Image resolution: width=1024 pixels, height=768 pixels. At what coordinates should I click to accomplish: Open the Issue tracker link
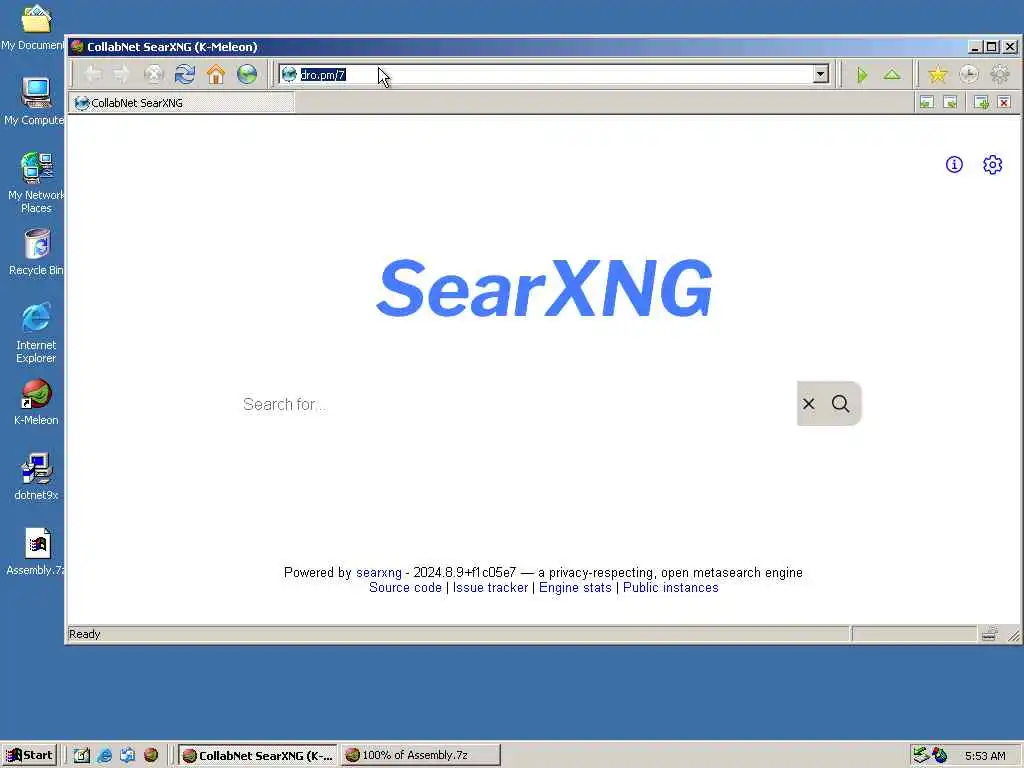point(490,588)
